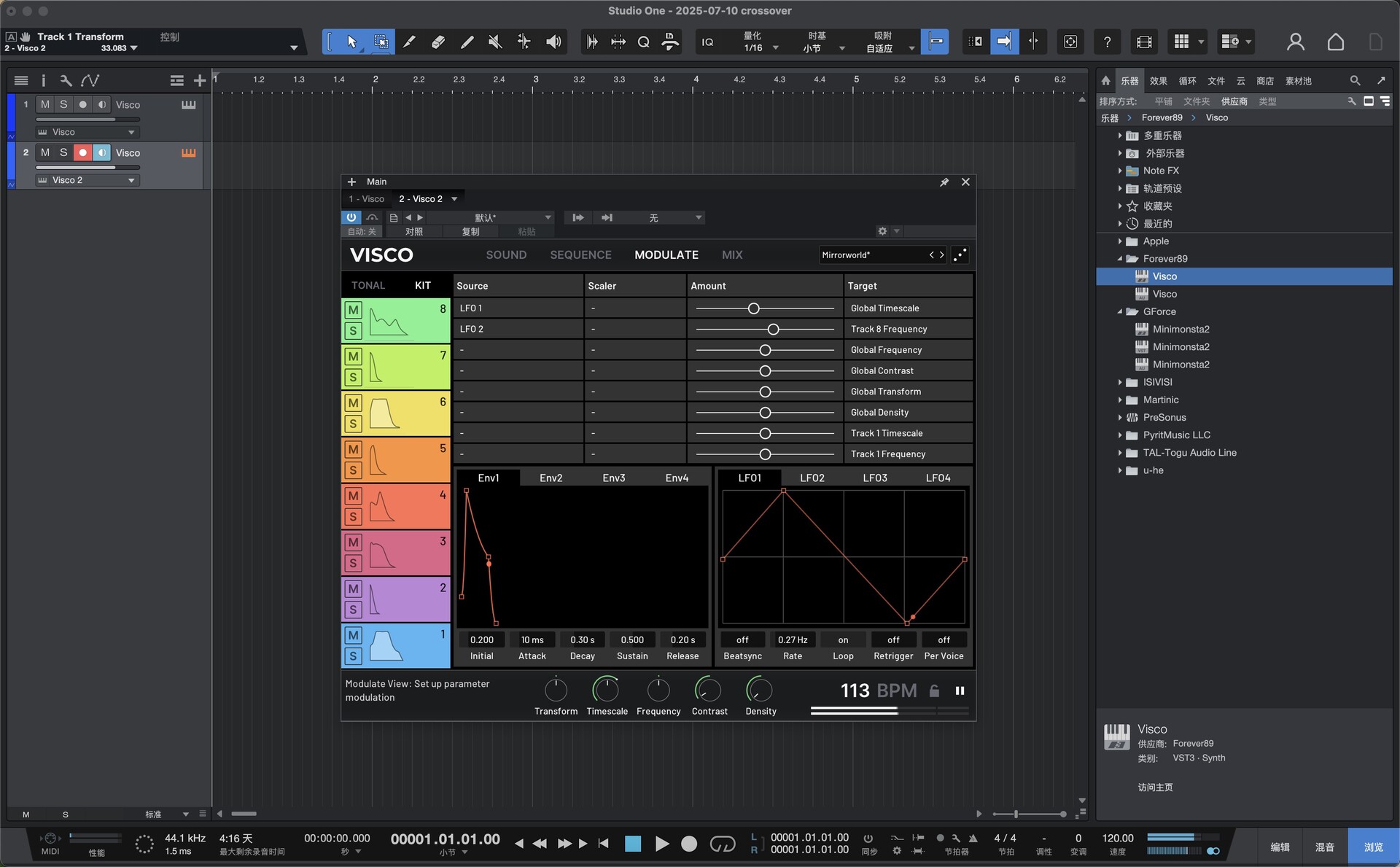Screen dimensions: 1400x867
Task: Open the Snap adaptive dropdown
Action: [x=911, y=48]
